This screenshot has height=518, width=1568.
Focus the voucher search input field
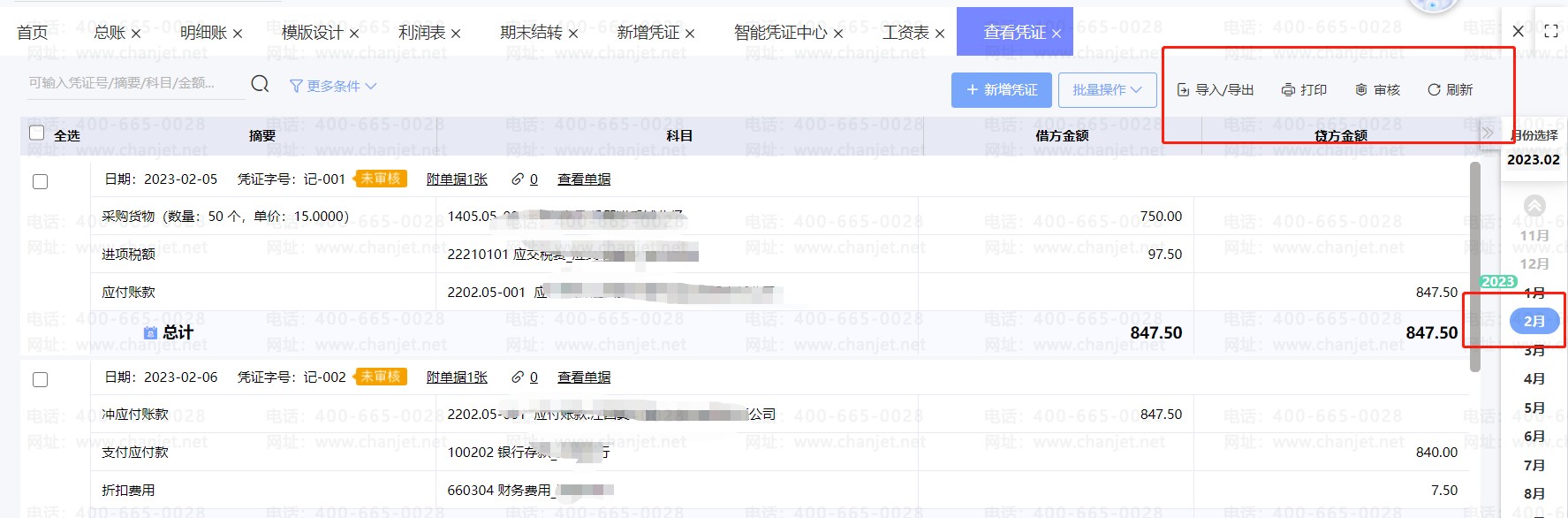point(133,83)
